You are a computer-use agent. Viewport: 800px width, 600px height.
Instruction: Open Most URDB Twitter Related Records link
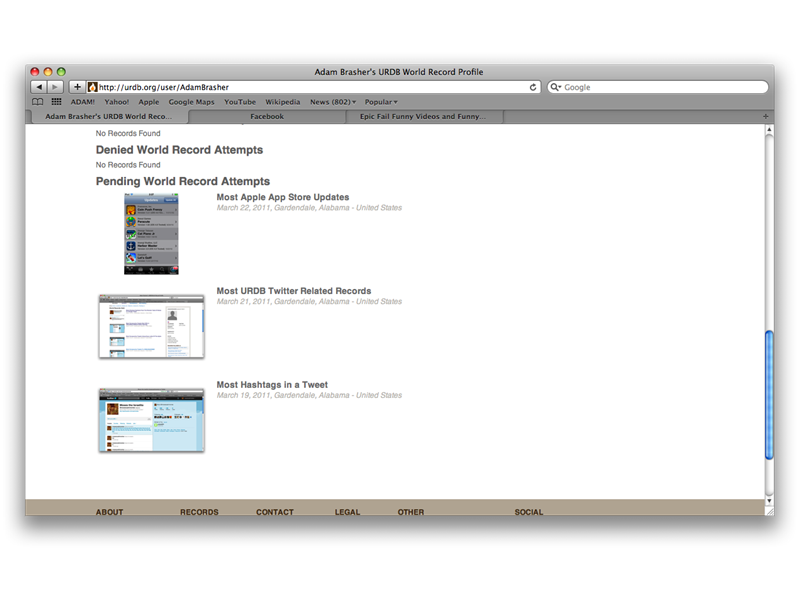[x=294, y=291]
